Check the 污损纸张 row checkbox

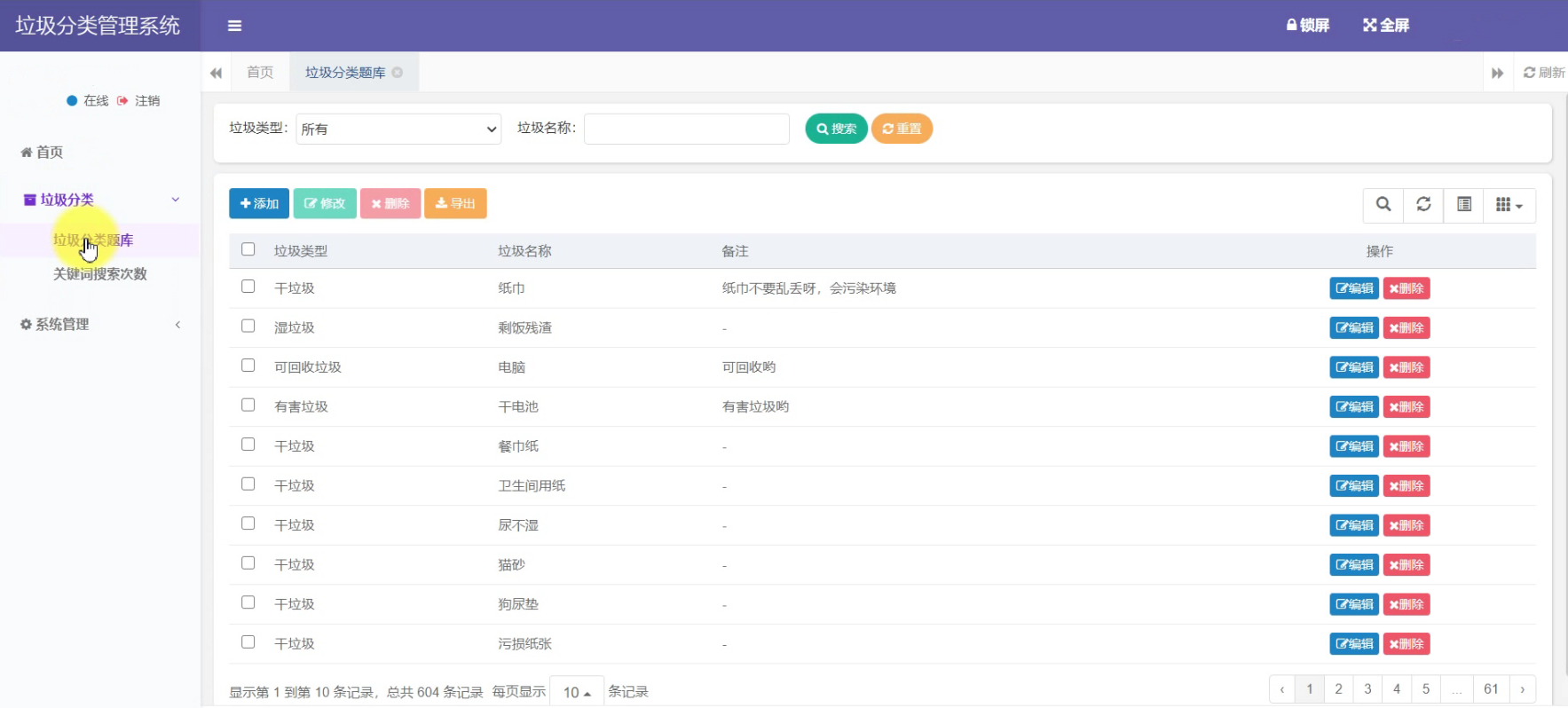pyautogui.click(x=248, y=641)
